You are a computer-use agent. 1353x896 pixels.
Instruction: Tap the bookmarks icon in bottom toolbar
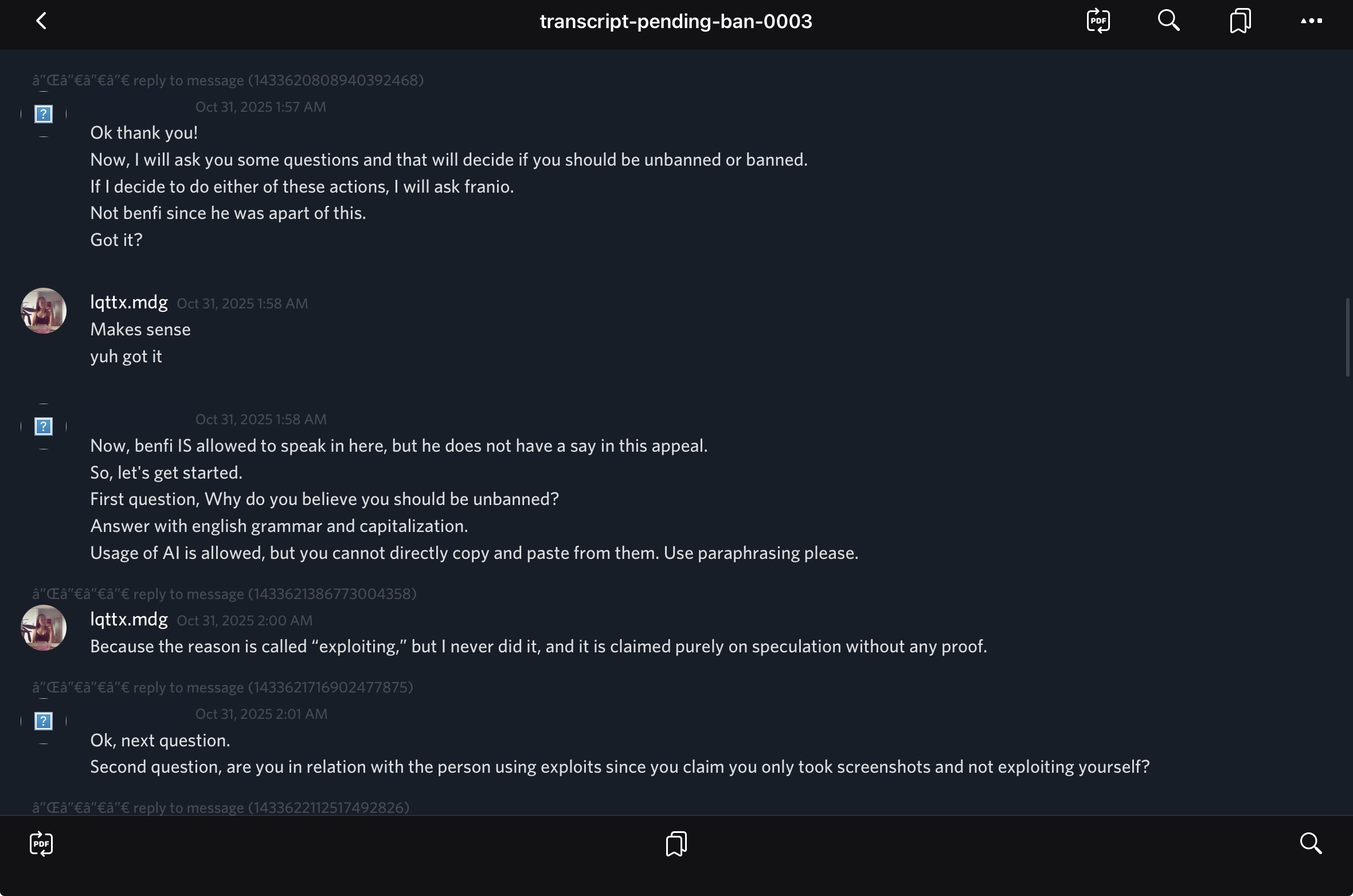point(676,843)
